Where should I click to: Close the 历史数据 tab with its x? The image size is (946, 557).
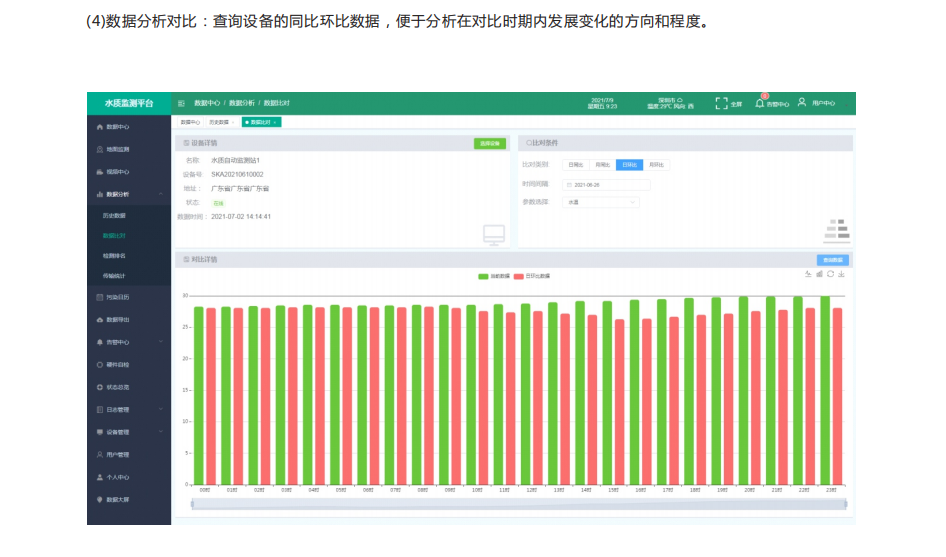click(x=233, y=123)
